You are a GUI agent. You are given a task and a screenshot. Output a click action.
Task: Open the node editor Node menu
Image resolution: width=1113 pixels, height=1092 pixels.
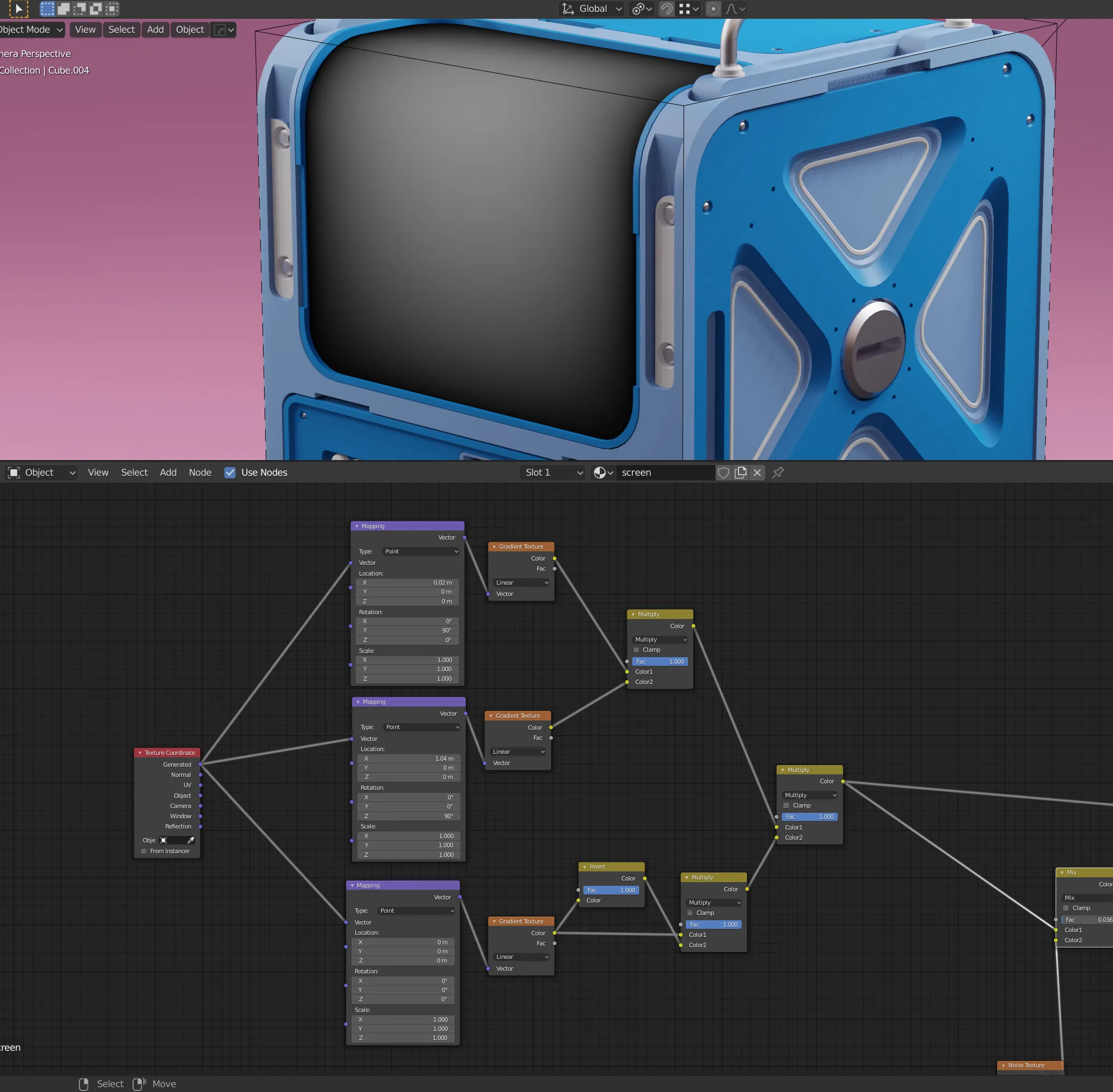200,472
